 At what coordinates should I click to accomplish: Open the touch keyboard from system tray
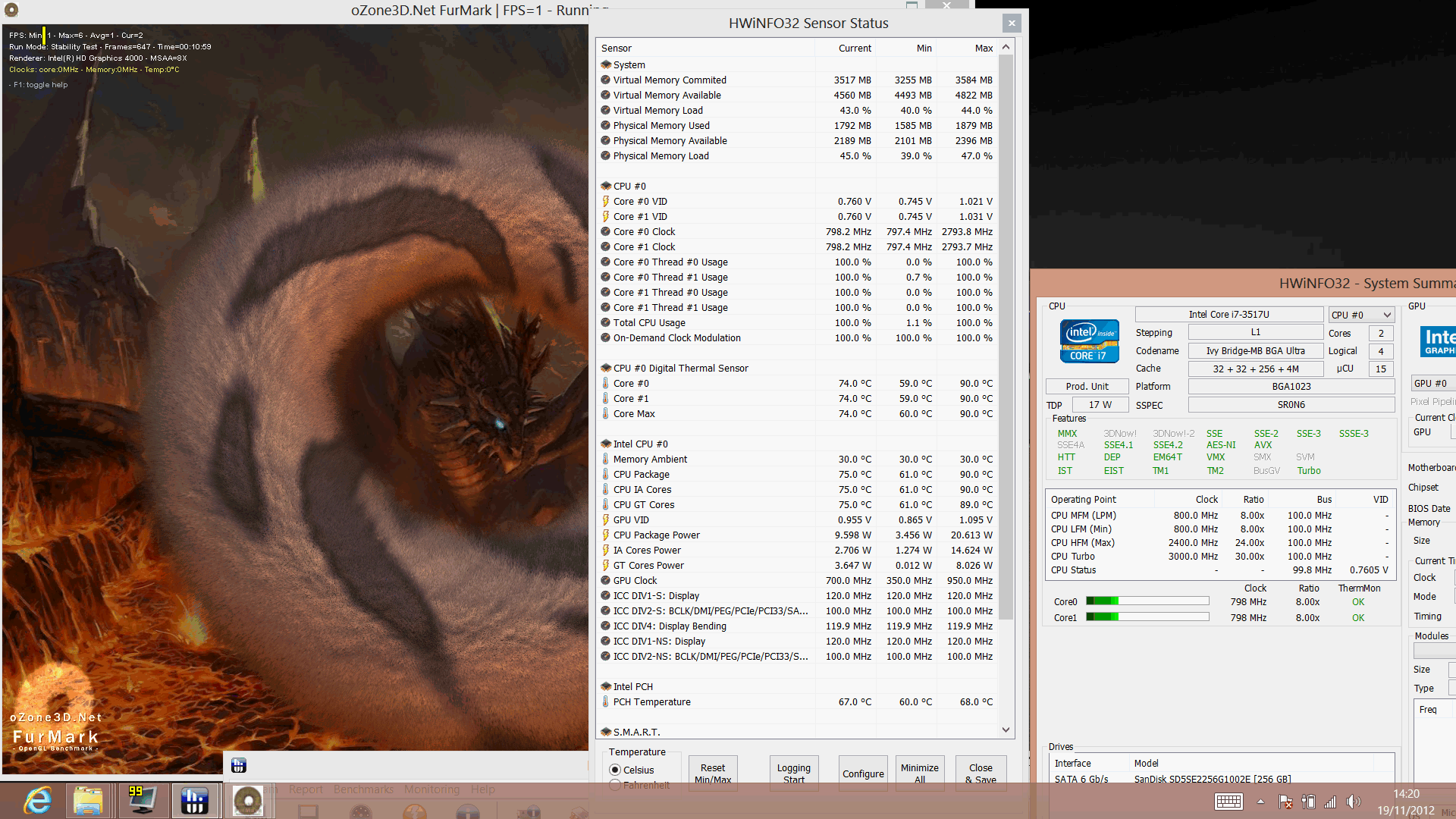[1228, 802]
